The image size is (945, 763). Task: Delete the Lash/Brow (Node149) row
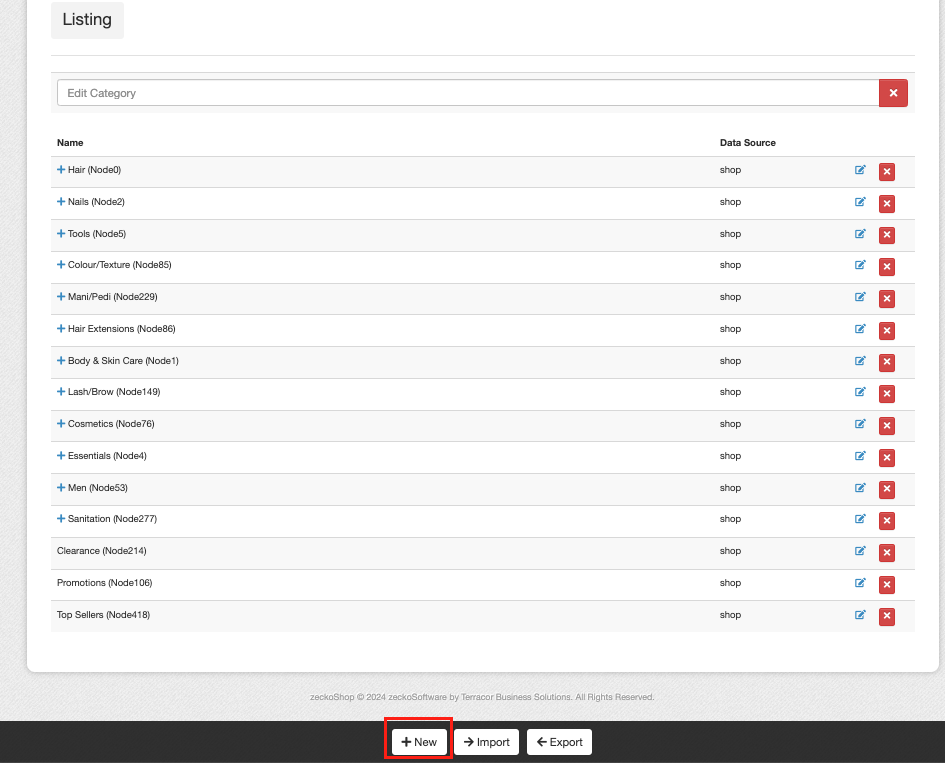point(887,394)
